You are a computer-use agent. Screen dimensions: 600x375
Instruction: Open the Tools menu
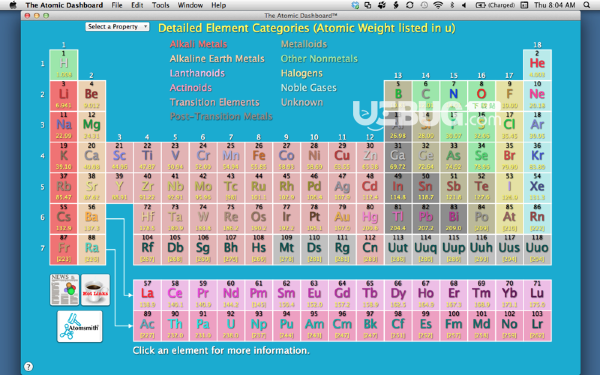pyautogui.click(x=160, y=5)
